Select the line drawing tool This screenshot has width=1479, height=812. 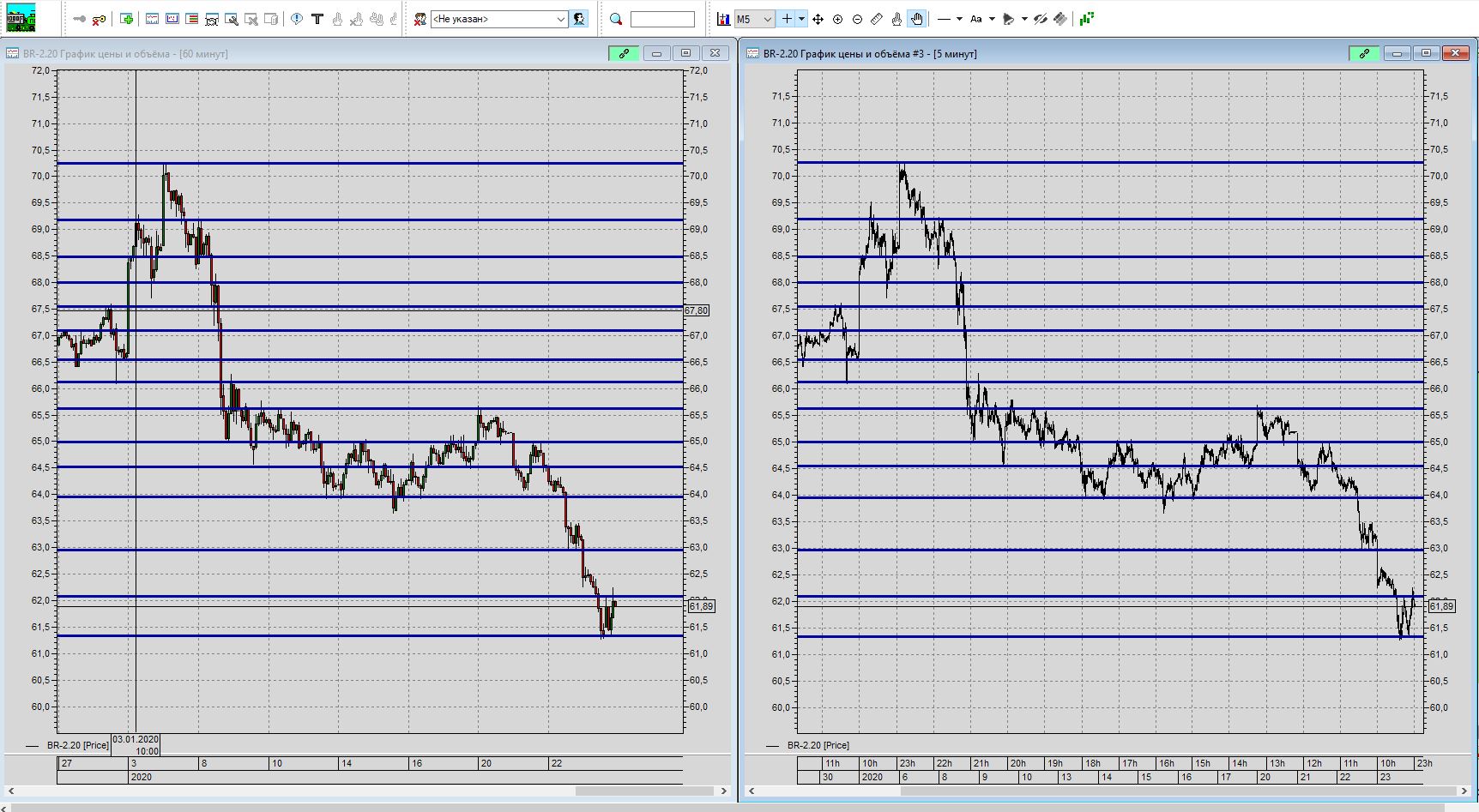[x=944, y=19]
